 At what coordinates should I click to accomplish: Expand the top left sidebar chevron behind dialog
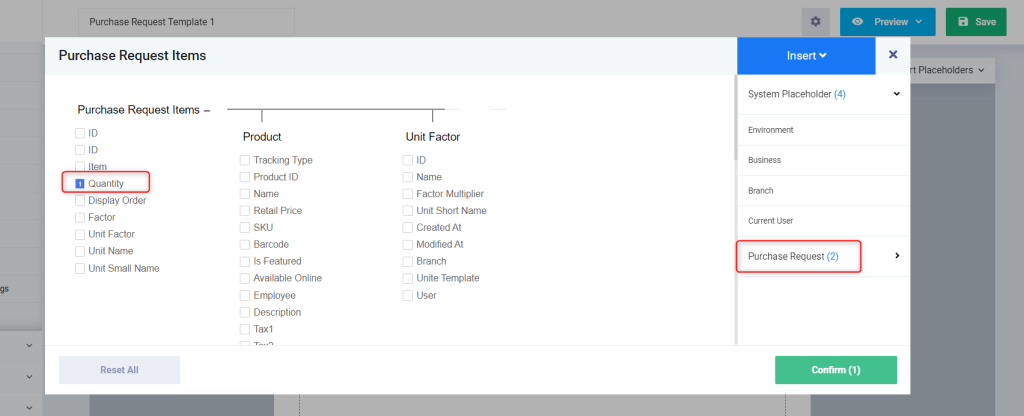[x=29, y=345]
